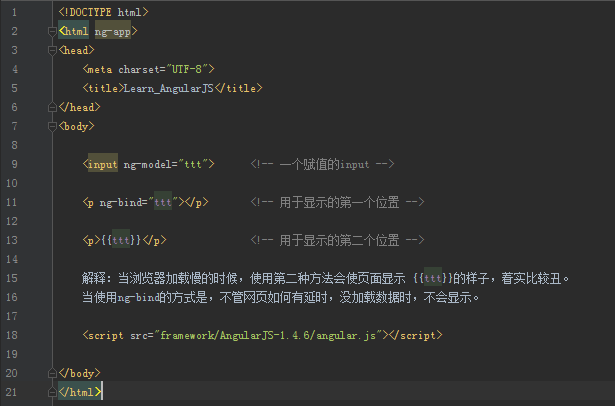
Task: Click ttt inside the double curly braces
Action: point(121,240)
